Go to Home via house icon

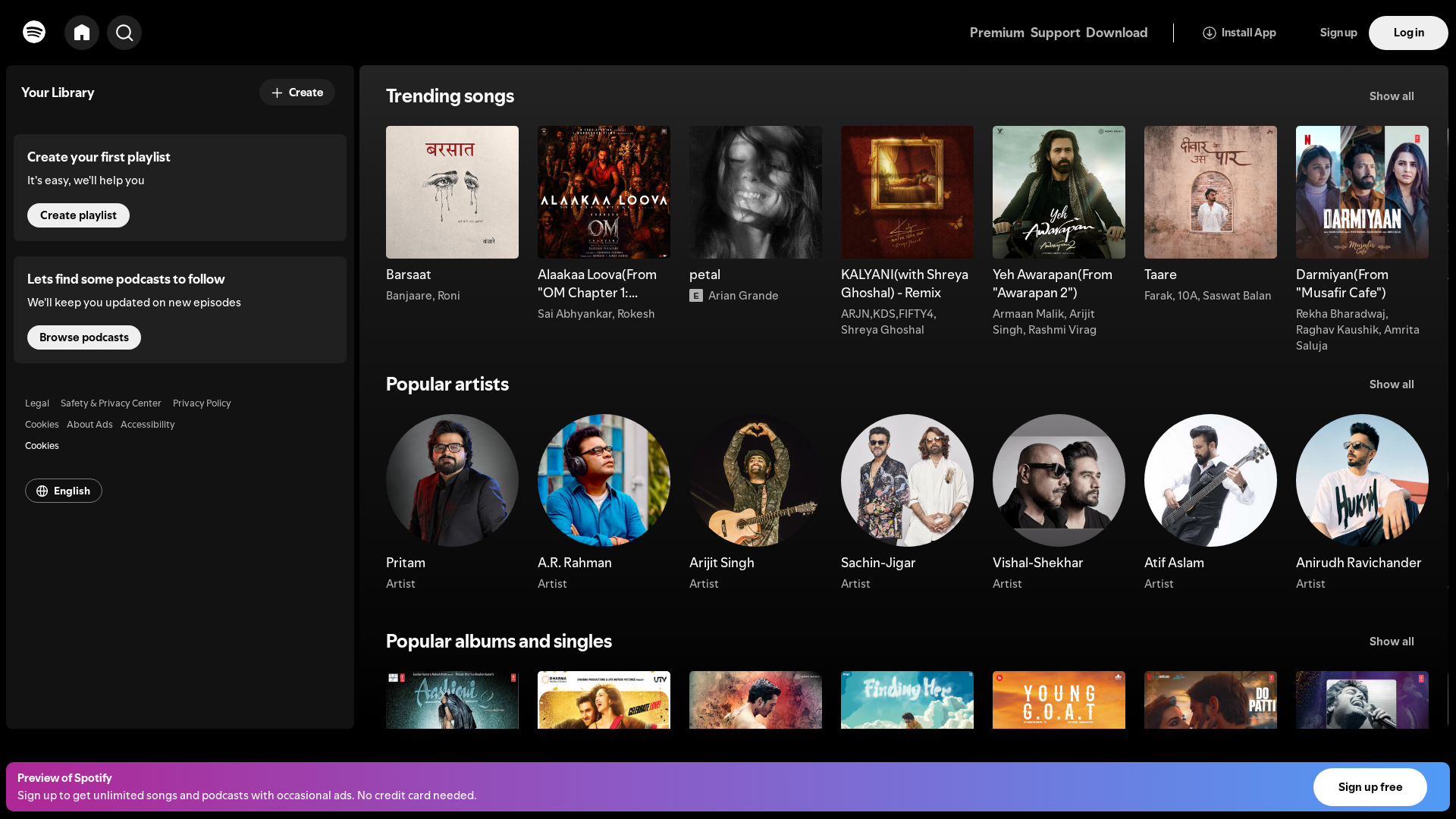click(82, 33)
